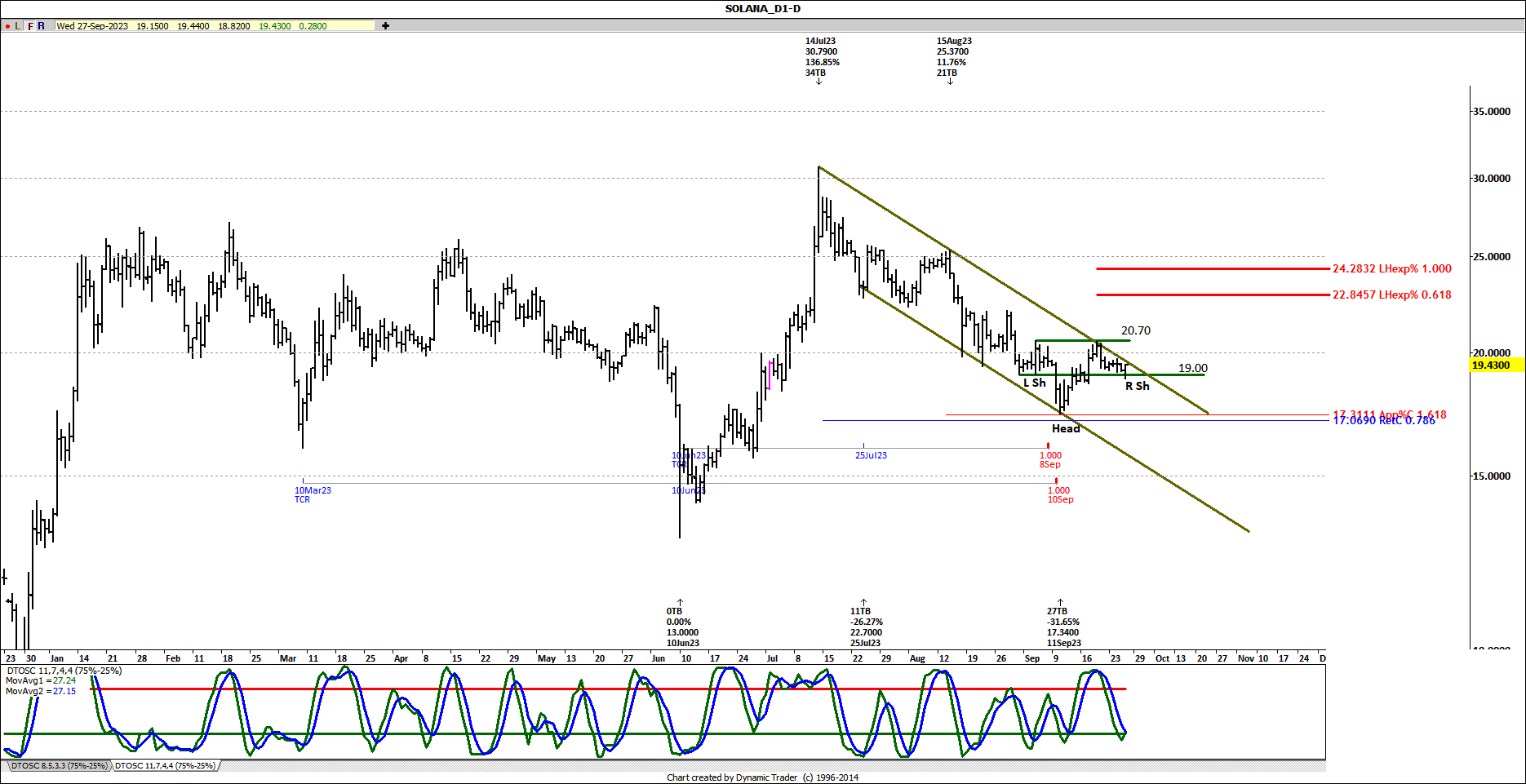1526x784 pixels.
Task: Click the L Sh annotation label
Action: (1034, 383)
